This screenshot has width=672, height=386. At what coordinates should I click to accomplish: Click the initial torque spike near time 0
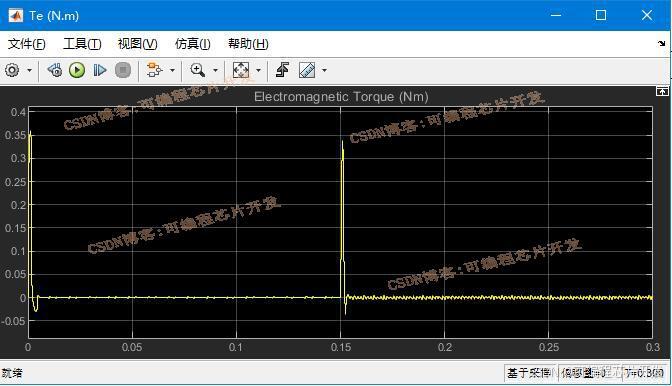point(30,214)
